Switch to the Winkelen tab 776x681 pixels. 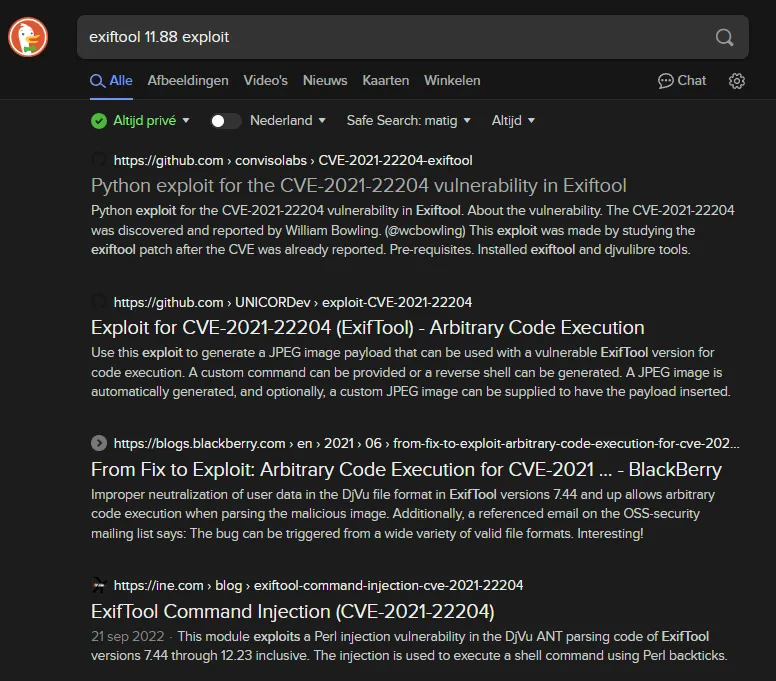coord(452,81)
